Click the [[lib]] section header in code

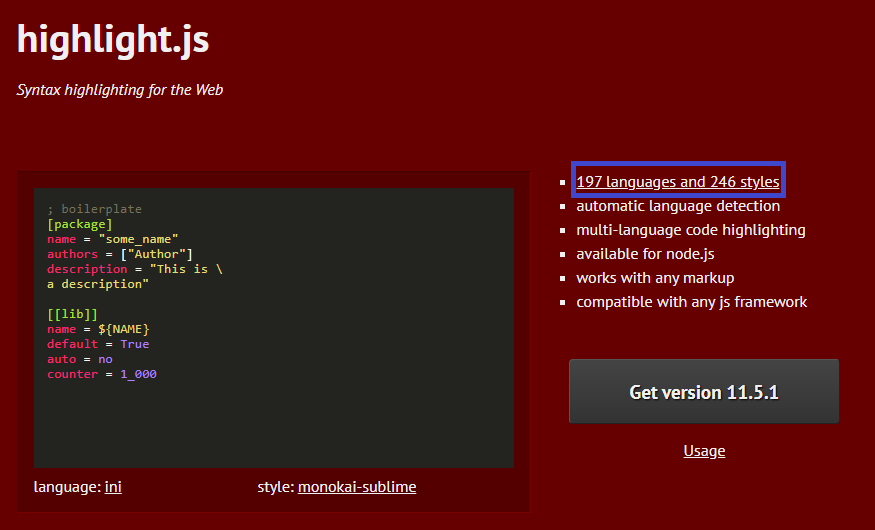[x=73, y=314]
